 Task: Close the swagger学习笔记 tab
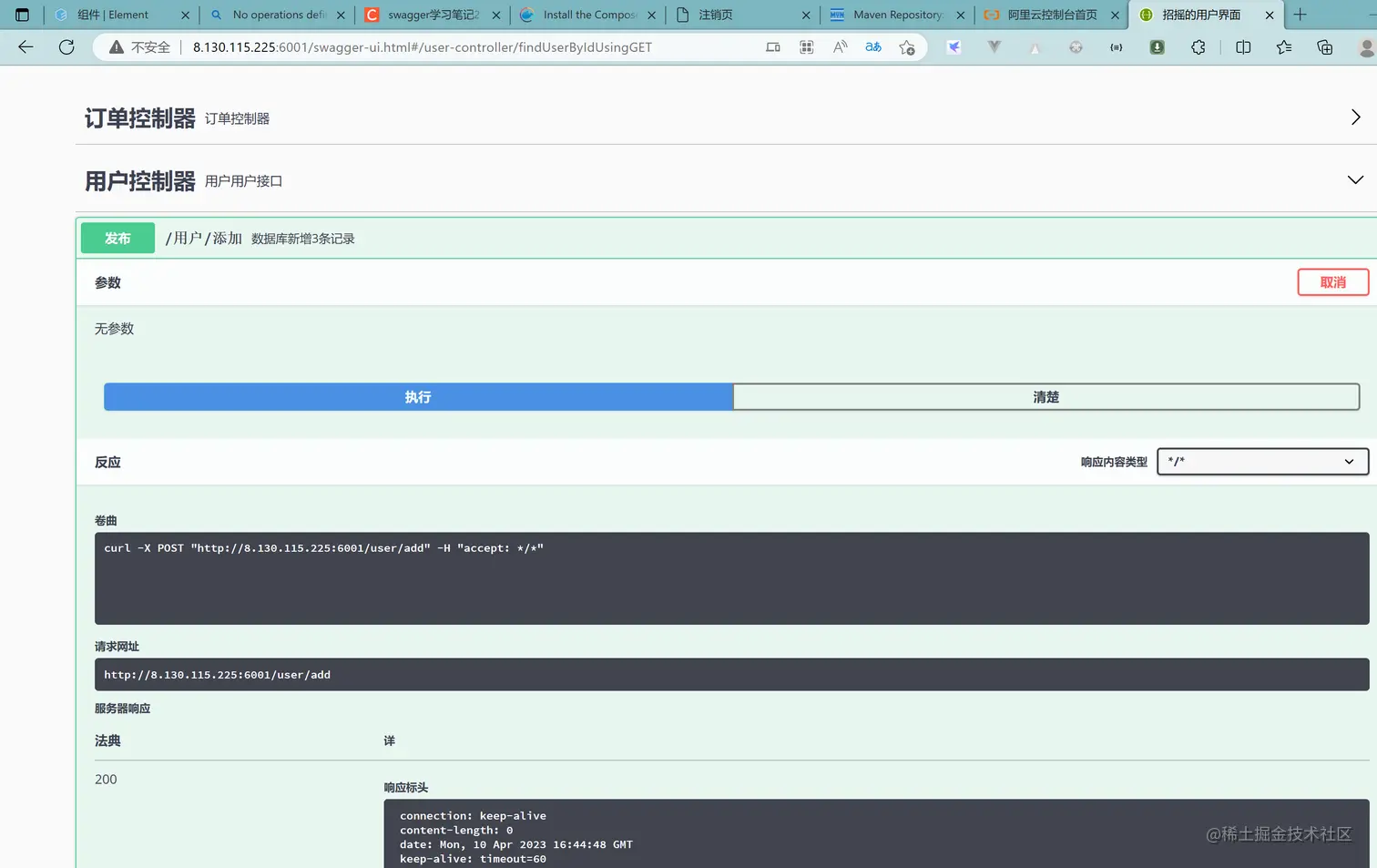496,15
